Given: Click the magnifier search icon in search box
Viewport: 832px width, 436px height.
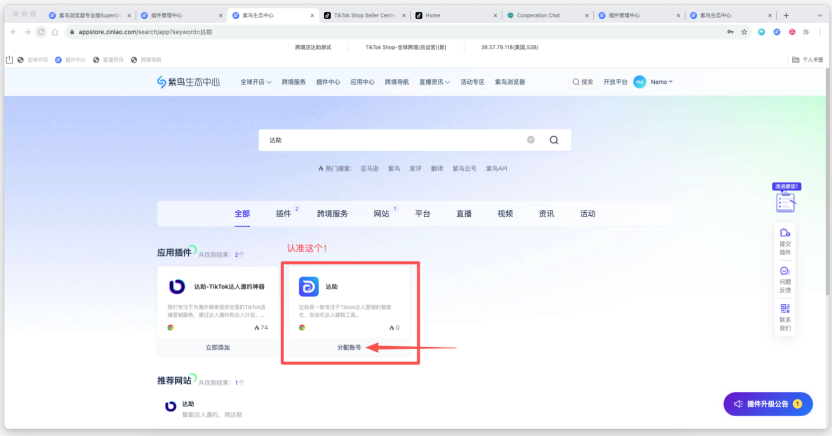Looking at the screenshot, I should pos(554,140).
